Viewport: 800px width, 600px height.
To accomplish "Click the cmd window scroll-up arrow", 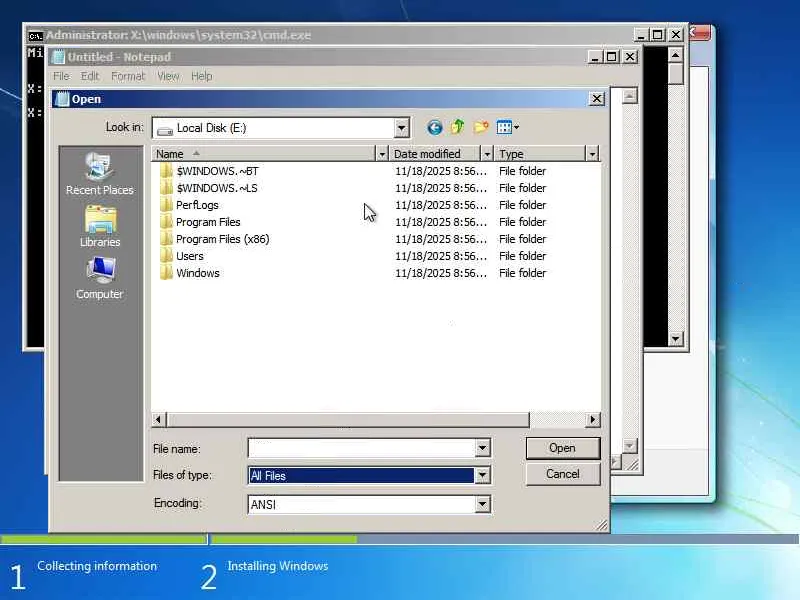I will [x=676, y=55].
